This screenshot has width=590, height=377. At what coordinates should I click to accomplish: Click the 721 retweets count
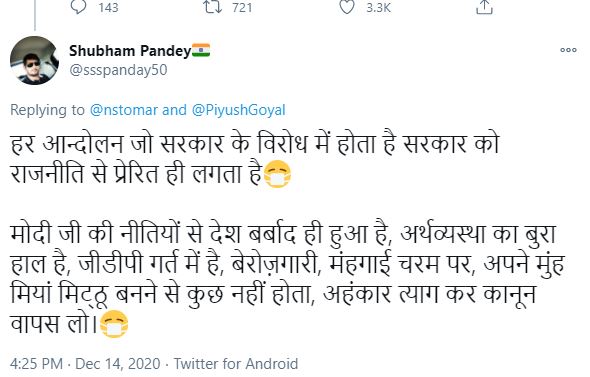click(x=242, y=8)
